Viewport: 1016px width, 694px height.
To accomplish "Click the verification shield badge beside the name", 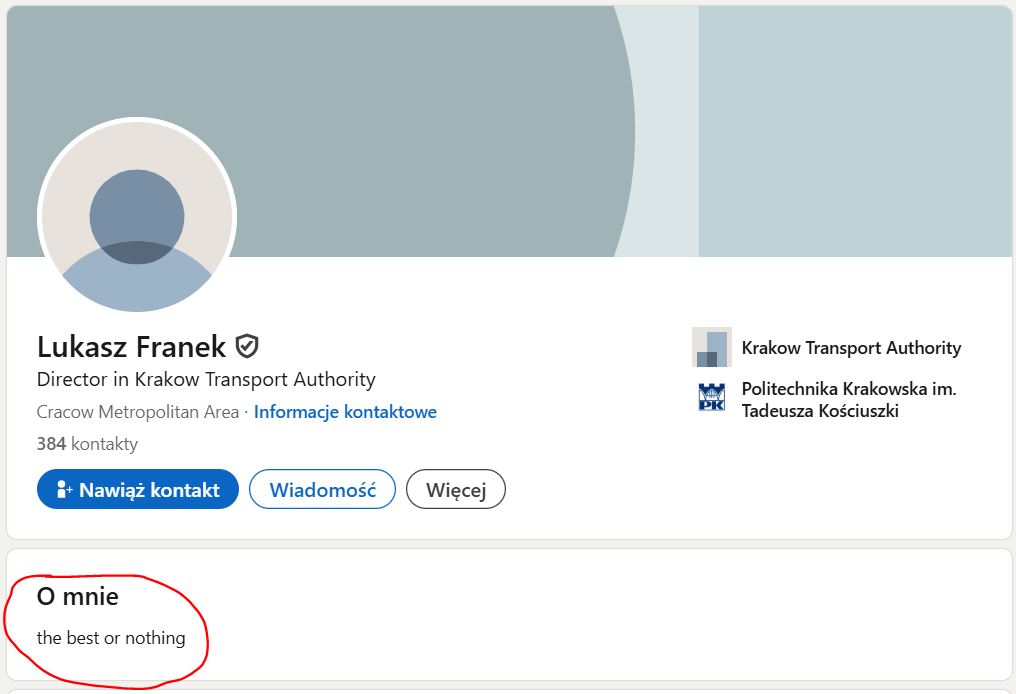I will [x=247, y=346].
